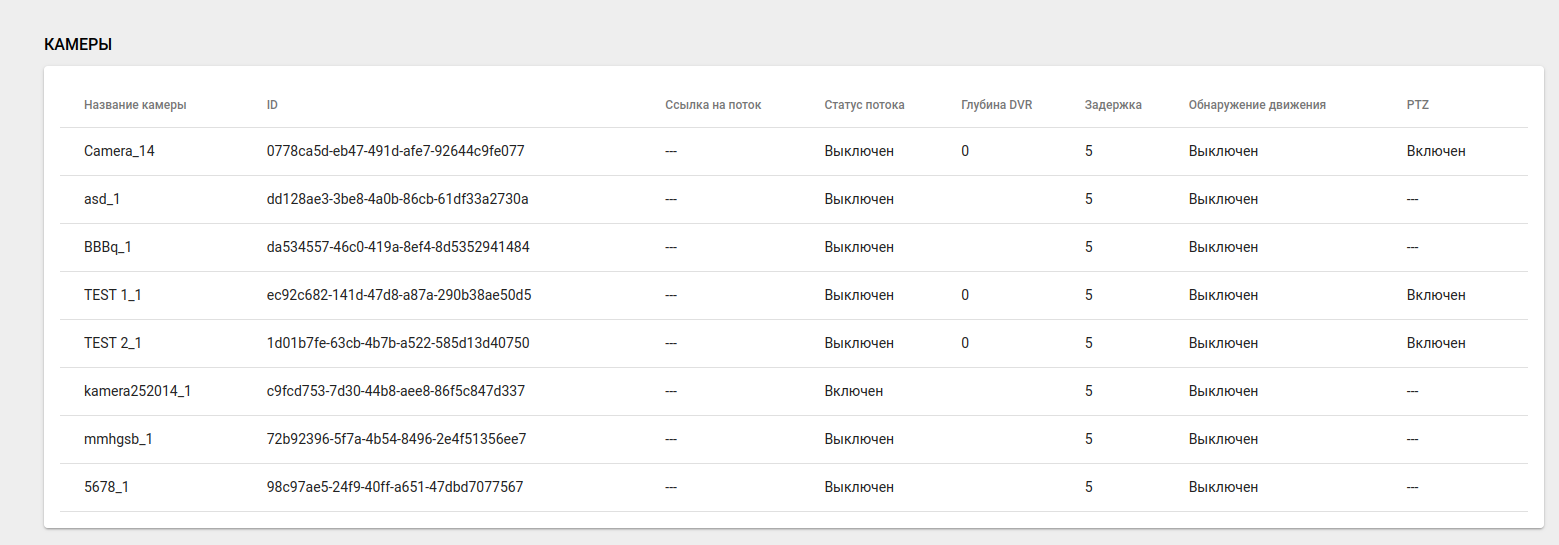This screenshot has width=1559, height=545.
Task: Select the asd_1 camera row
Action: [102, 199]
